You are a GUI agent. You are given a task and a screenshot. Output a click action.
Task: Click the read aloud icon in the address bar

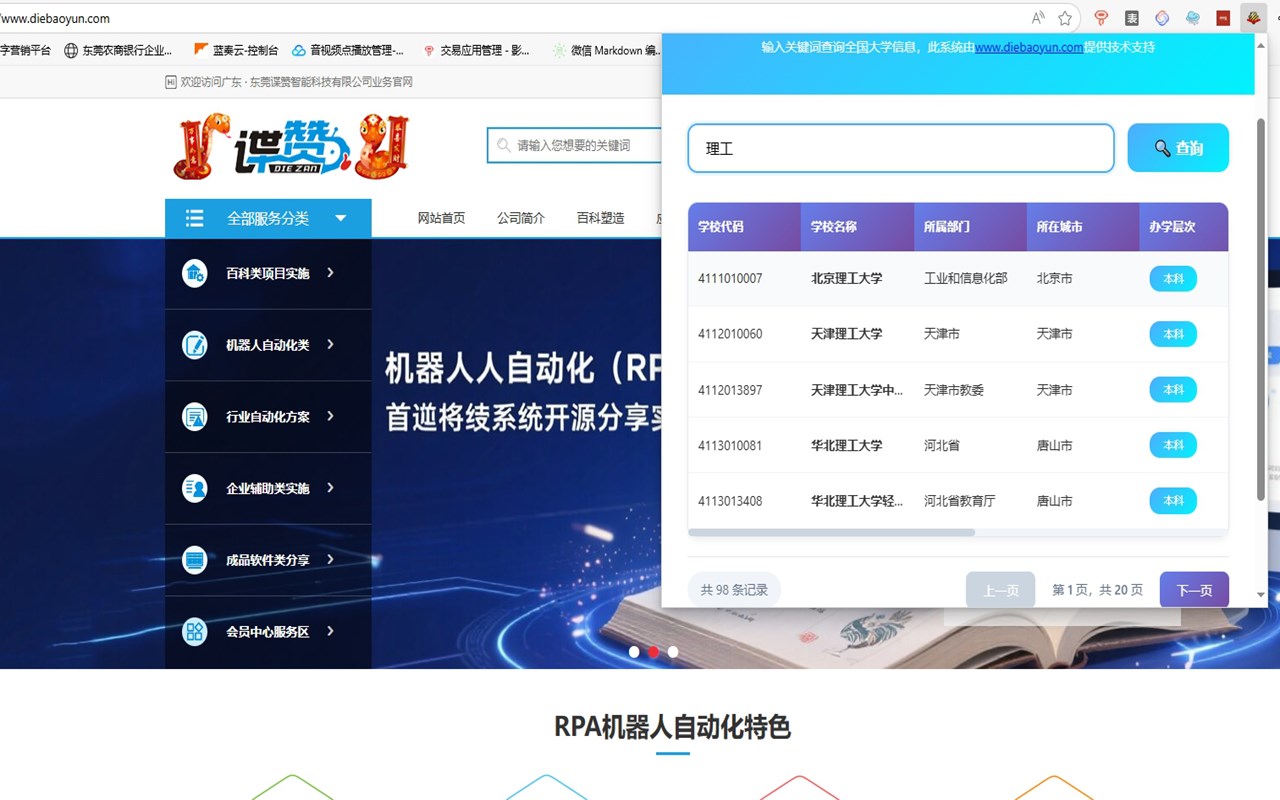coord(1038,18)
